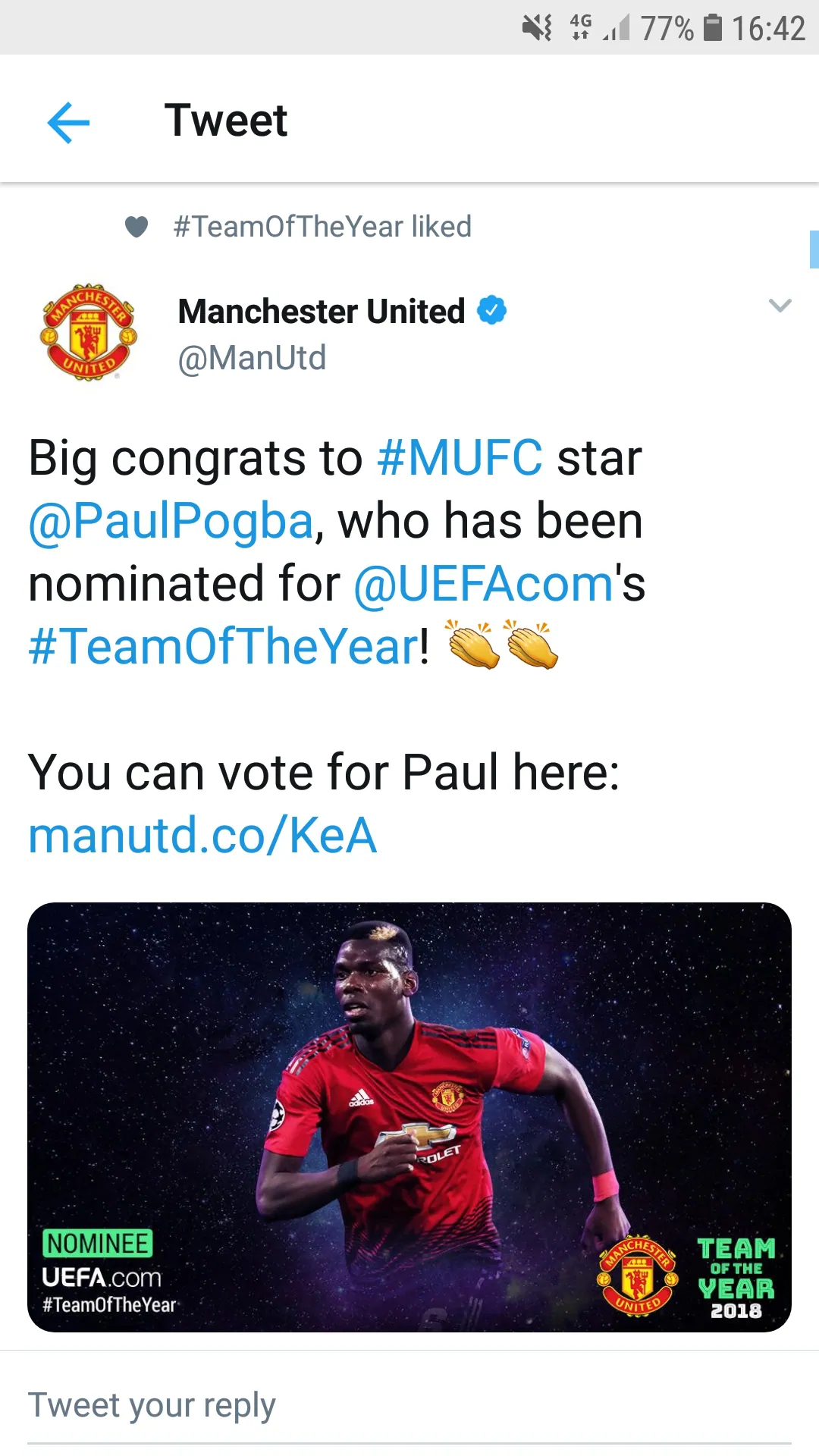Tap the clapping hands emoji
Image resolution: width=819 pixels, height=1456 pixels.
tap(503, 645)
